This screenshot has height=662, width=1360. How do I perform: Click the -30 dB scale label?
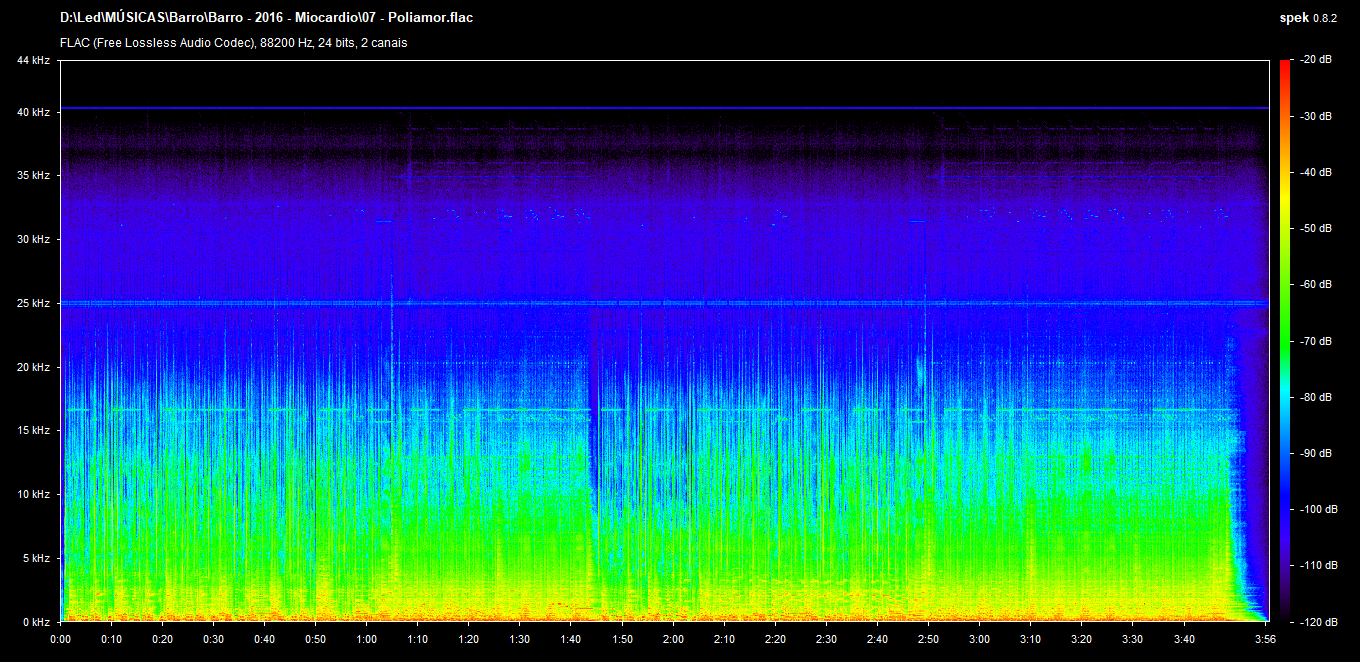click(x=1315, y=117)
